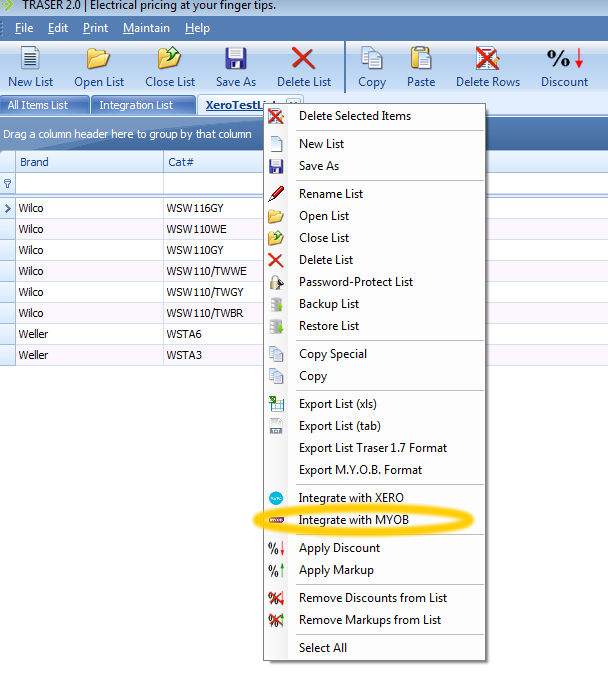Open the Help menu

(x=197, y=28)
